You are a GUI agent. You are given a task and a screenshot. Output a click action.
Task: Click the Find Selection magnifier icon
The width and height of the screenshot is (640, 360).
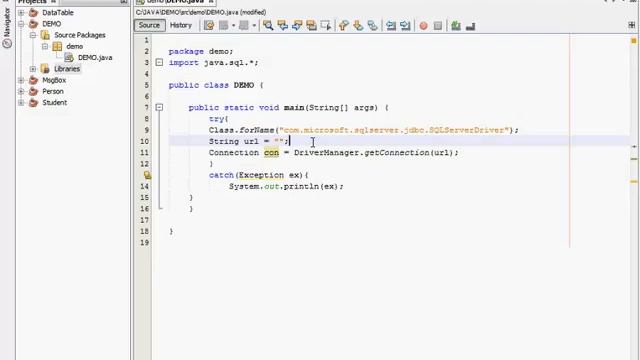268,26
